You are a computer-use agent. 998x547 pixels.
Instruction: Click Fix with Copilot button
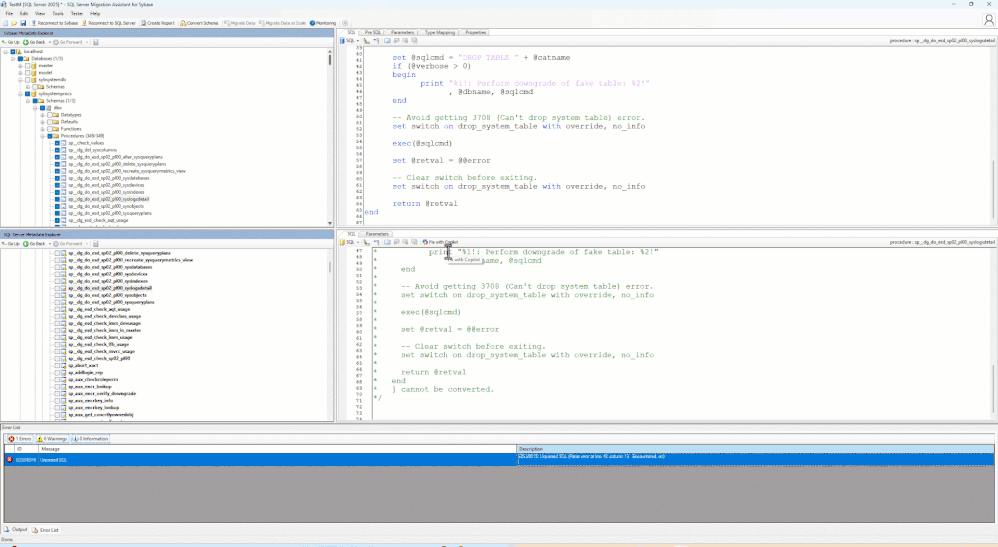[x=440, y=242]
